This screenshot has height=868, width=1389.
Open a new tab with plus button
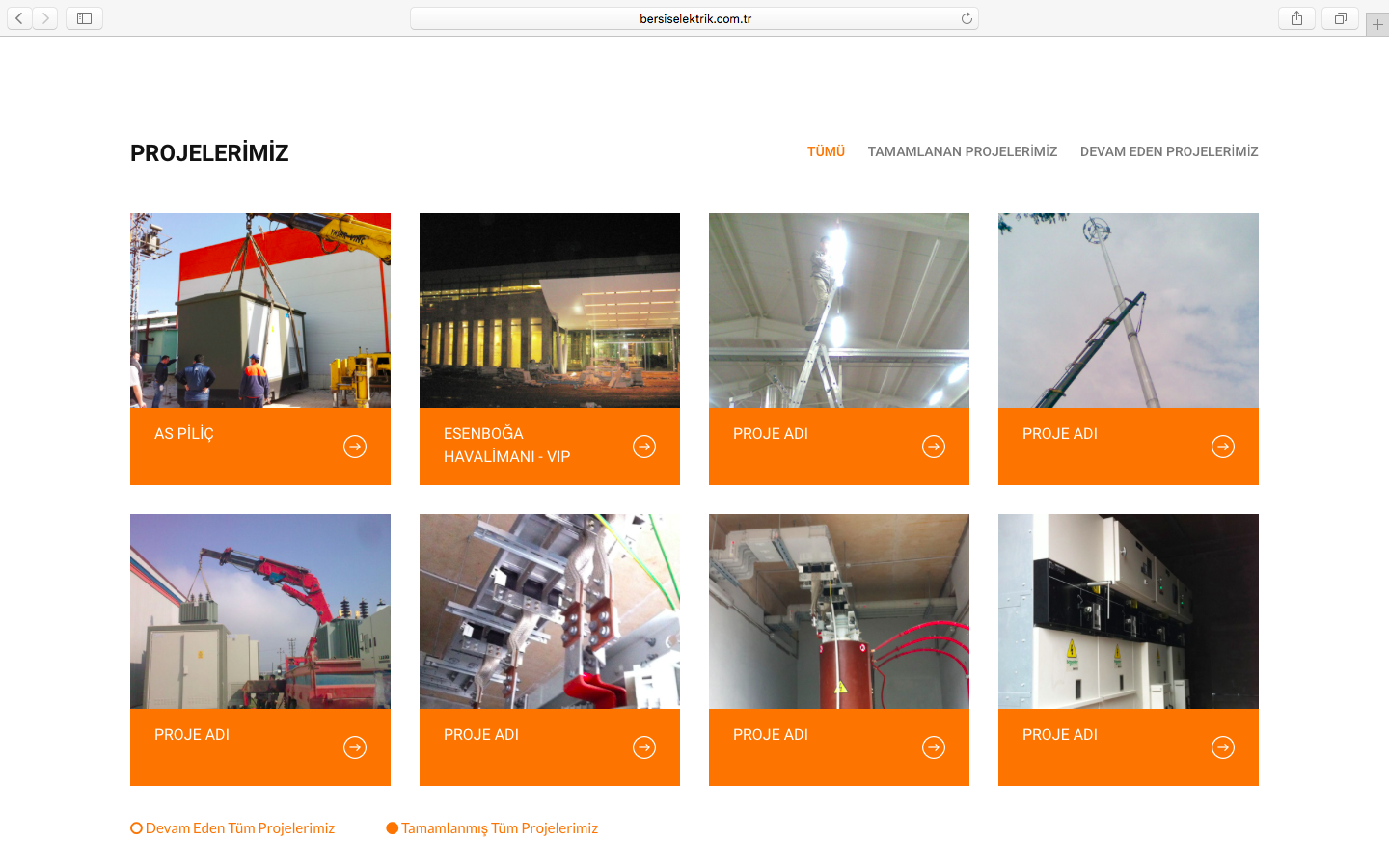point(1377,24)
